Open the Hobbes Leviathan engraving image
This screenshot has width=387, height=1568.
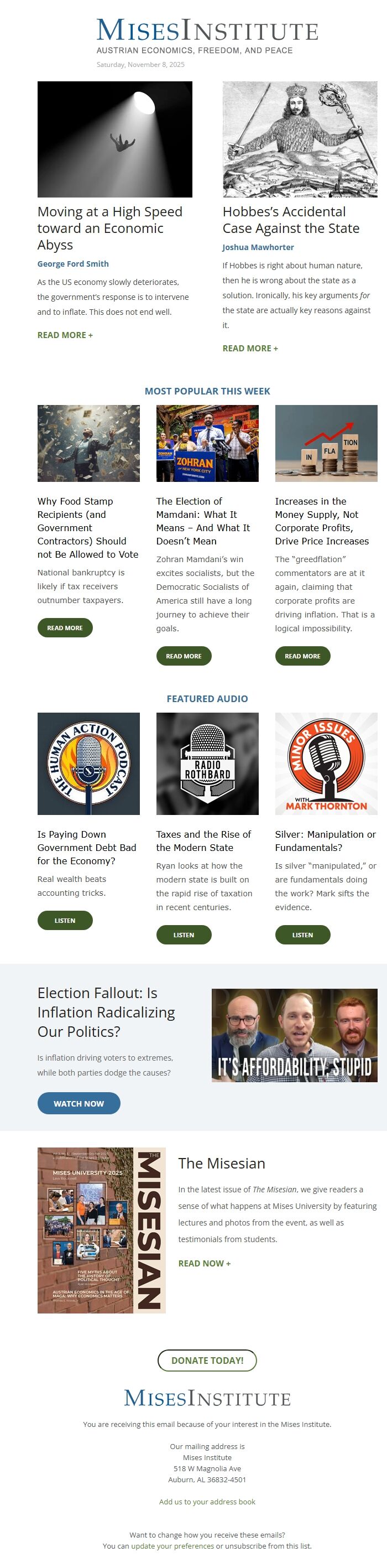point(300,139)
